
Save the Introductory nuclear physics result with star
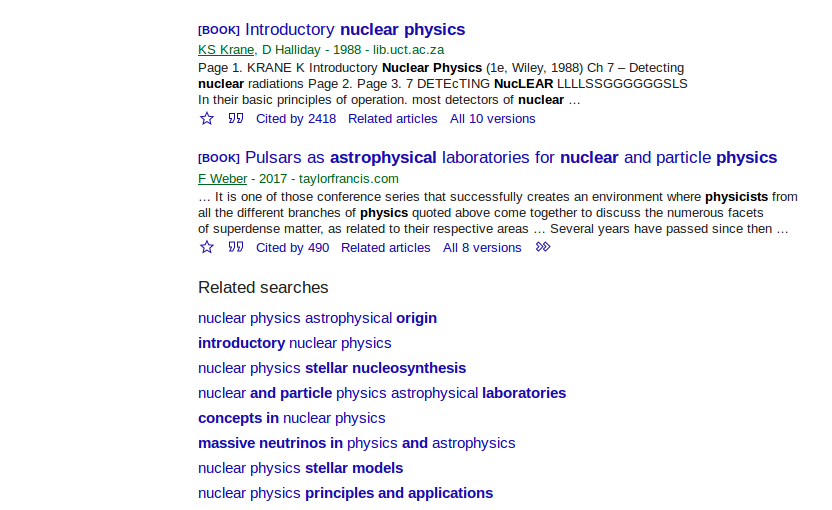[207, 119]
